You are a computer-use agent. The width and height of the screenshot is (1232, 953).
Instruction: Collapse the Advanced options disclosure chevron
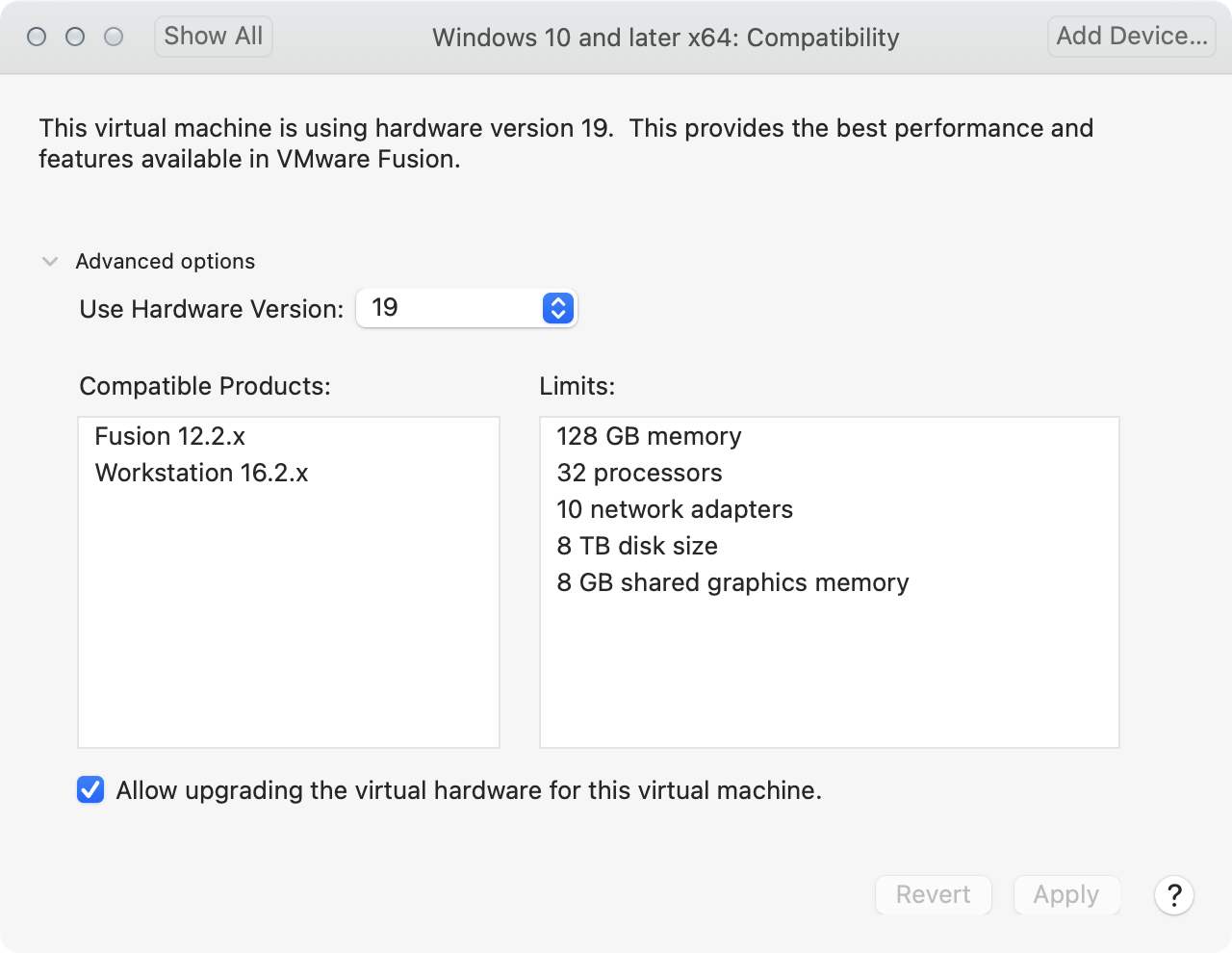click(50, 262)
